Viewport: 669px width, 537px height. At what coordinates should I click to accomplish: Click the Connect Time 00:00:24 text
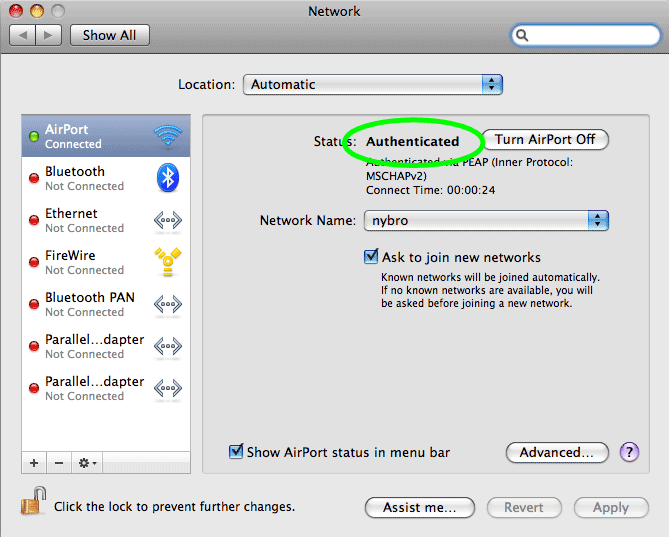[x=430, y=190]
